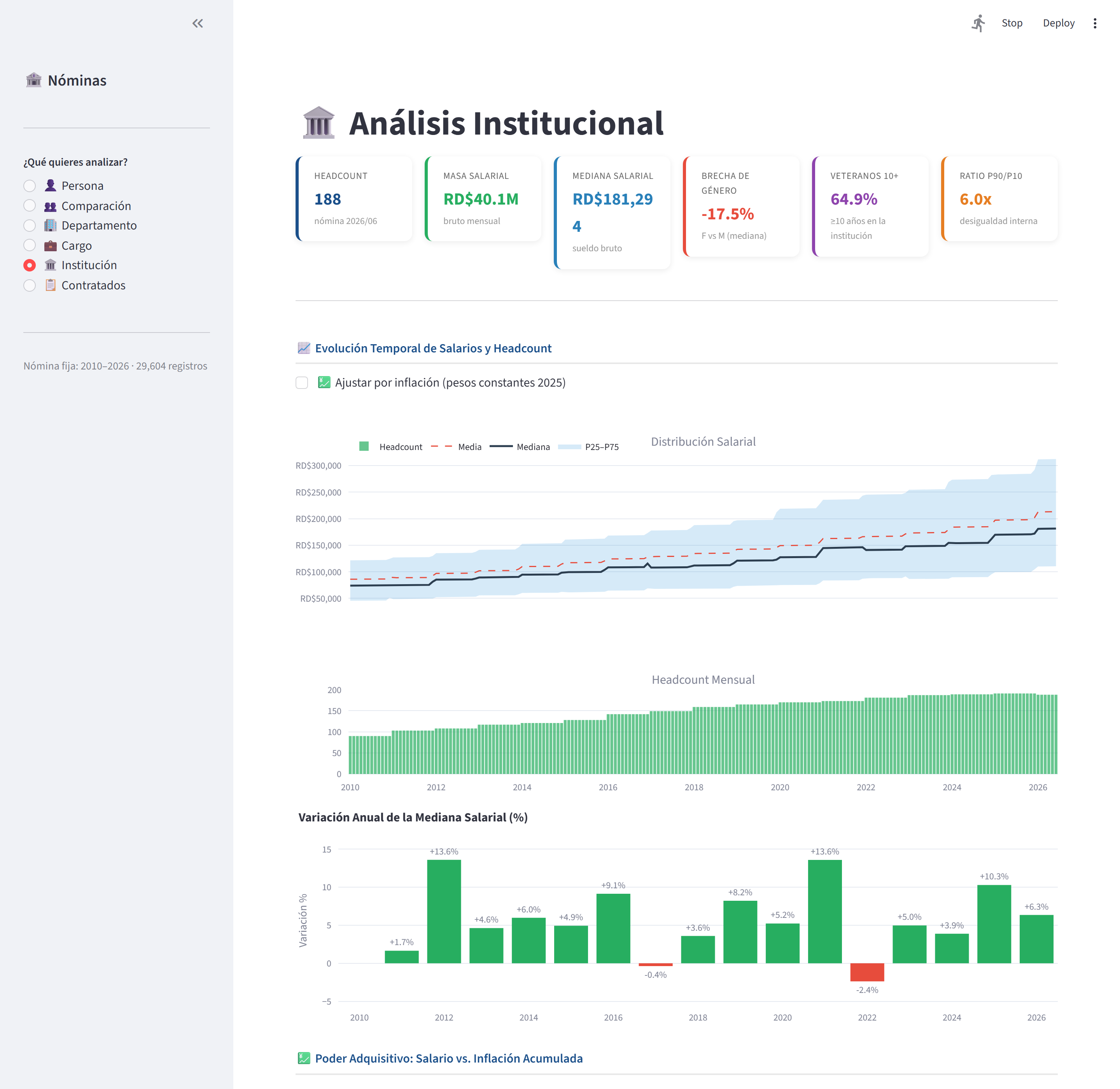Select the Cargo radio option
This screenshot has height=1089, width=1120.
pyautogui.click(x=30, y=245)
